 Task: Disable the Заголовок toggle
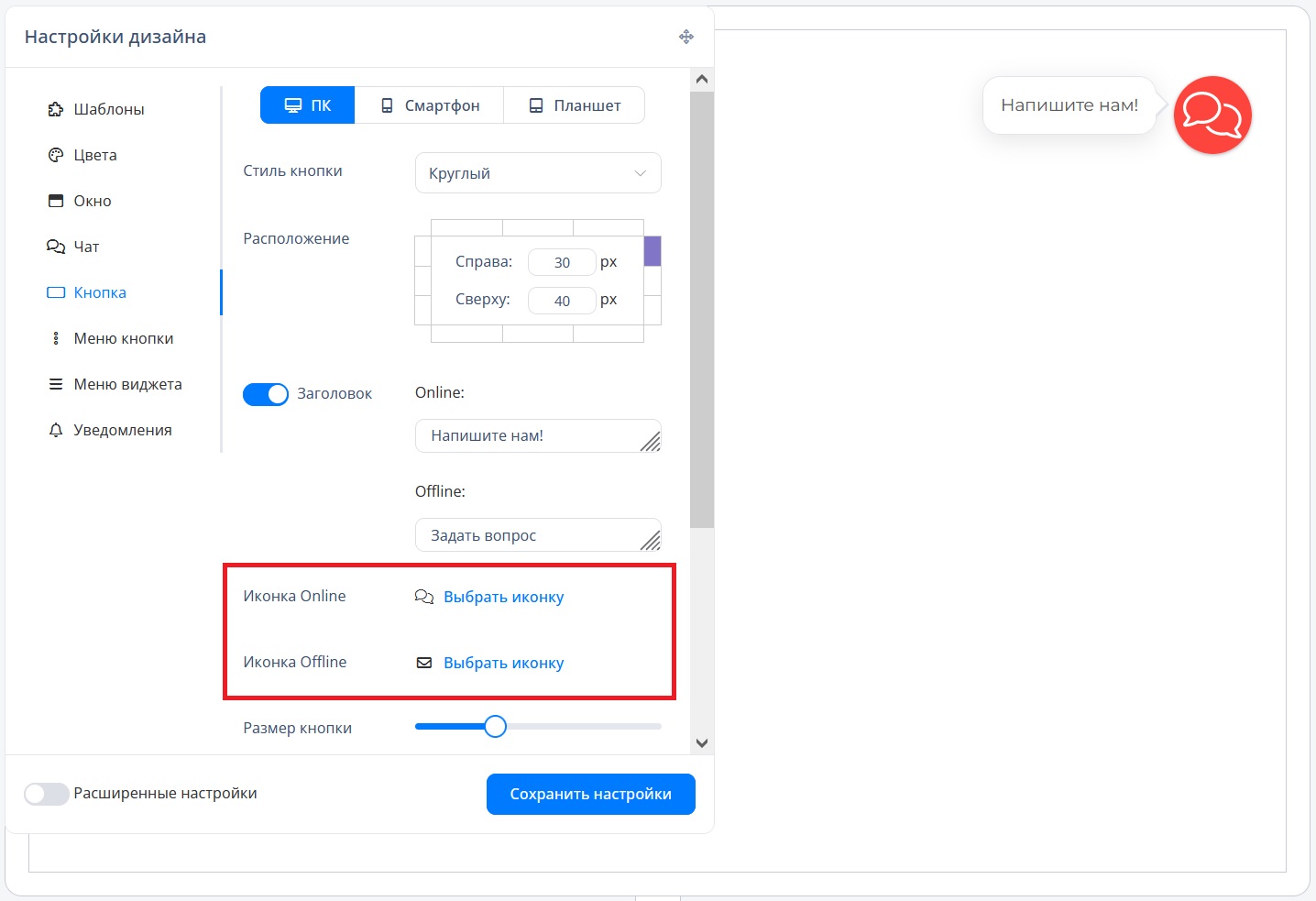tap(266, 394)
